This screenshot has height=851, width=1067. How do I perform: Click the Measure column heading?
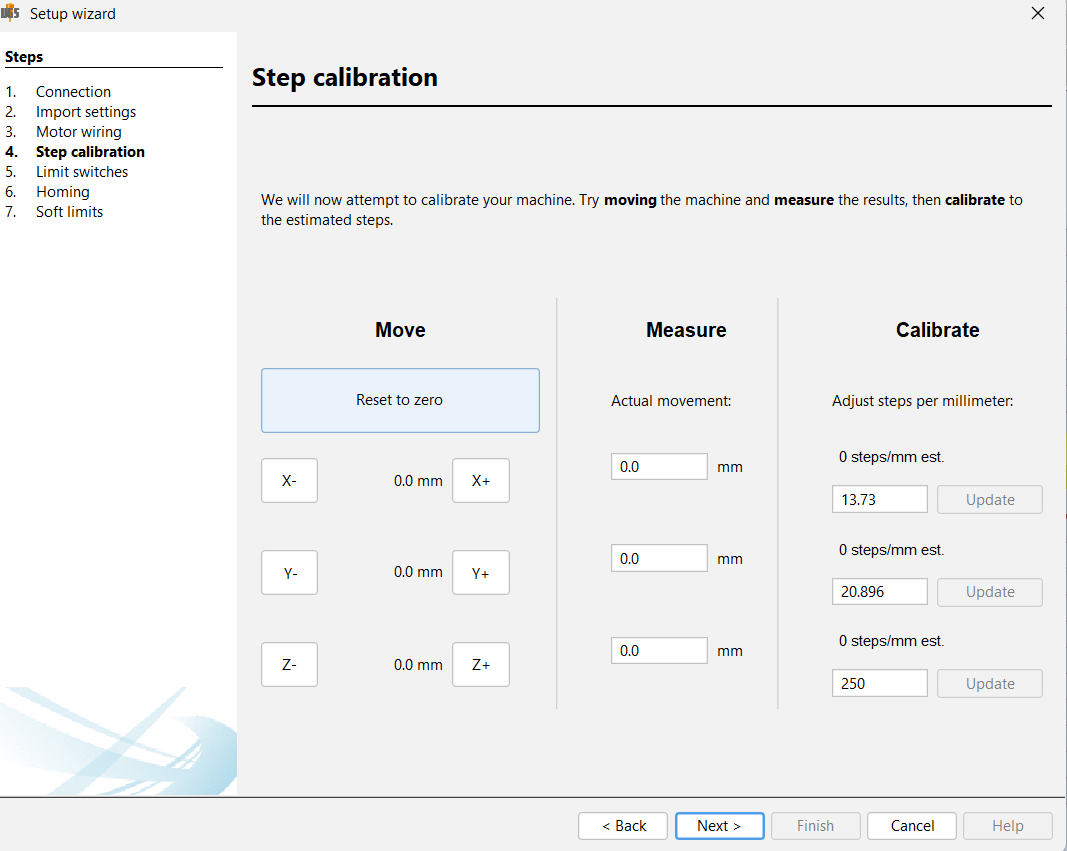point(686,330)
